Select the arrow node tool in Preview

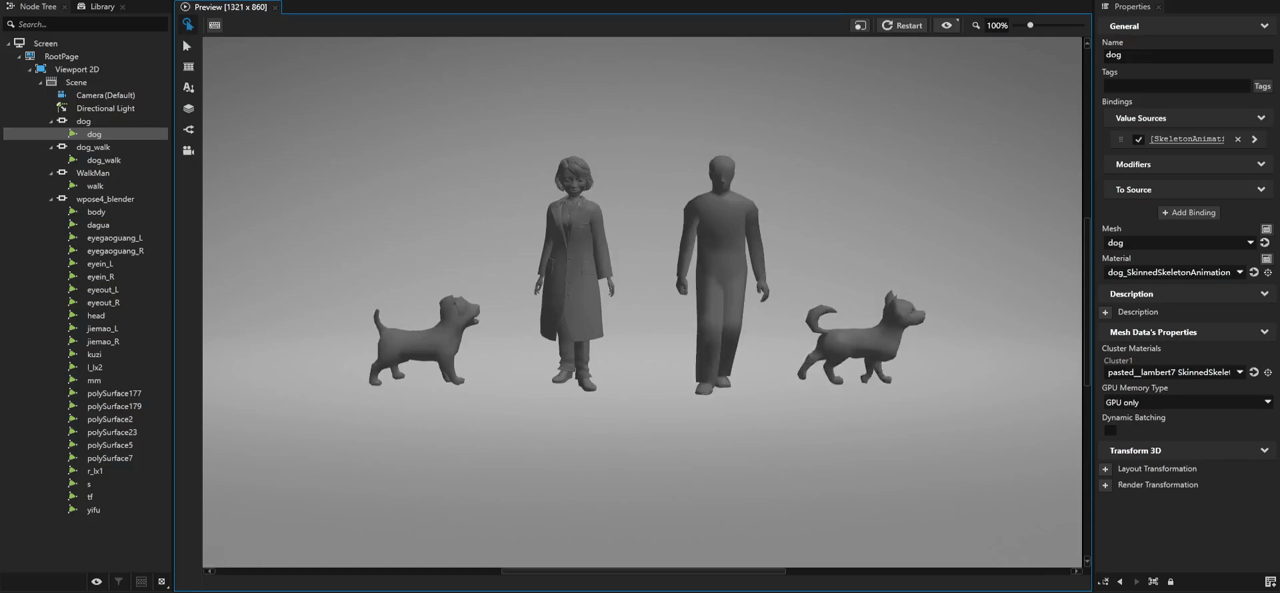coord(188,46)
